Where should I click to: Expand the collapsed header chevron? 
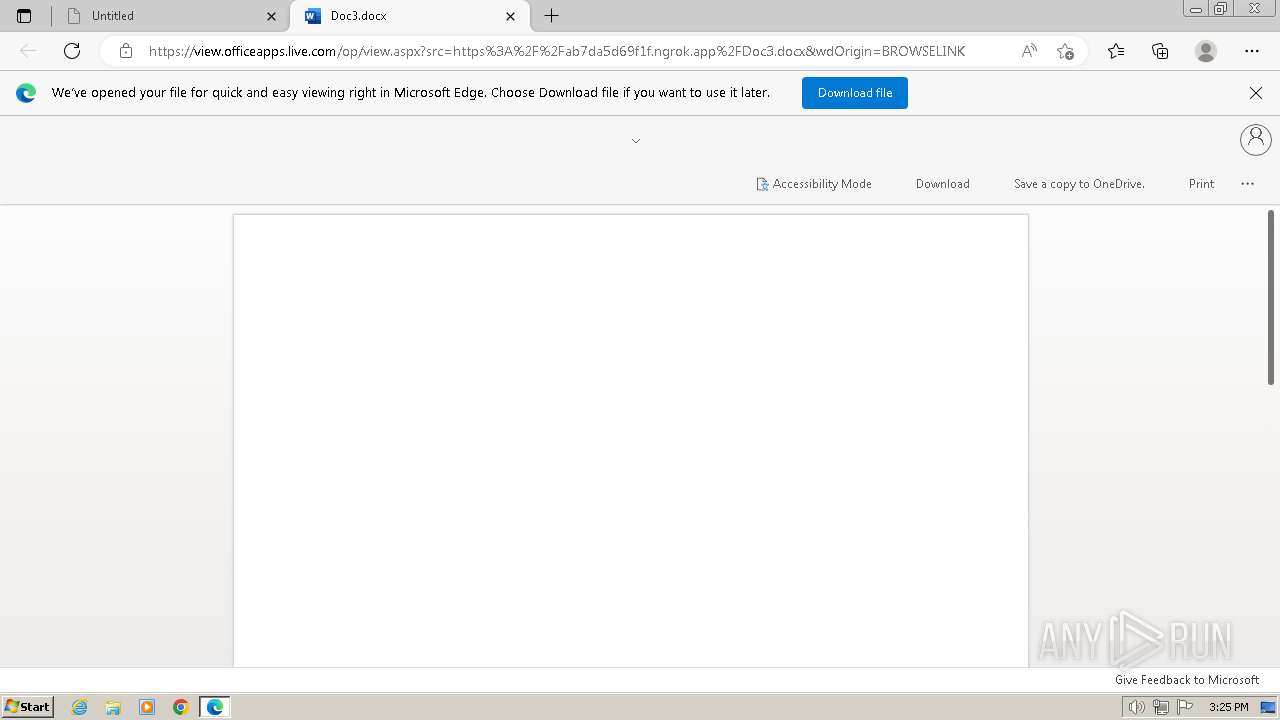tap(636, 141)
